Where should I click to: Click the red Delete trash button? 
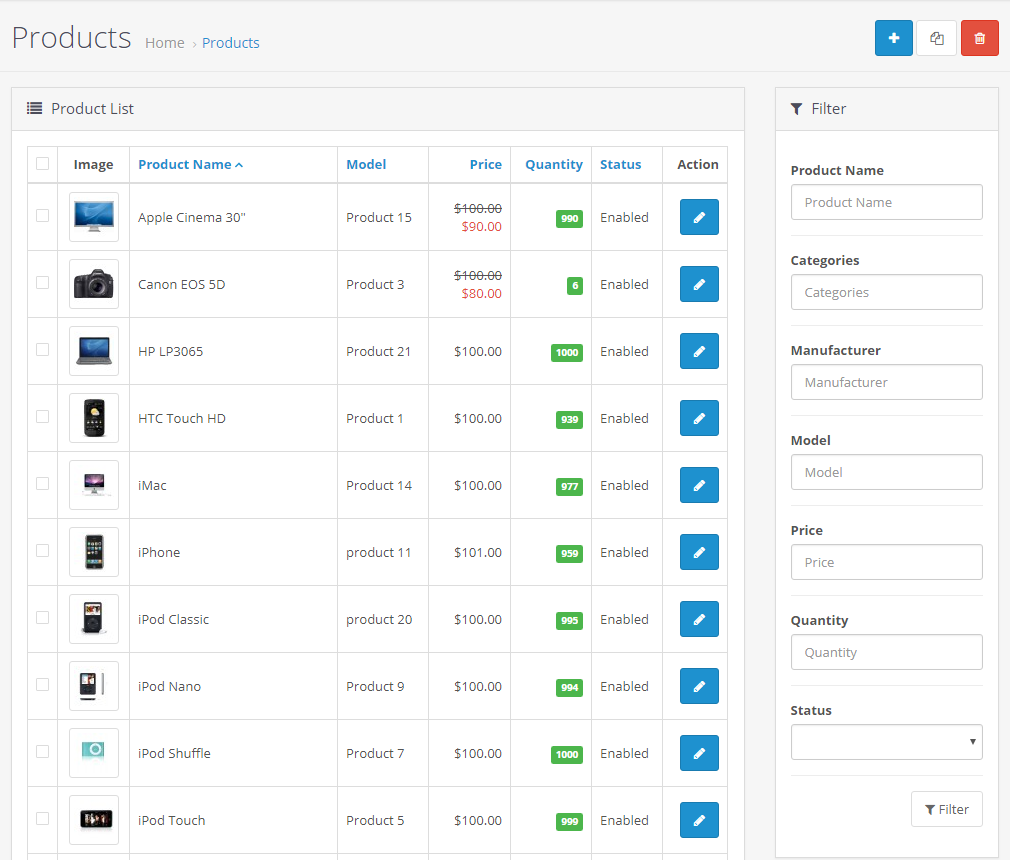pos(980,38)
